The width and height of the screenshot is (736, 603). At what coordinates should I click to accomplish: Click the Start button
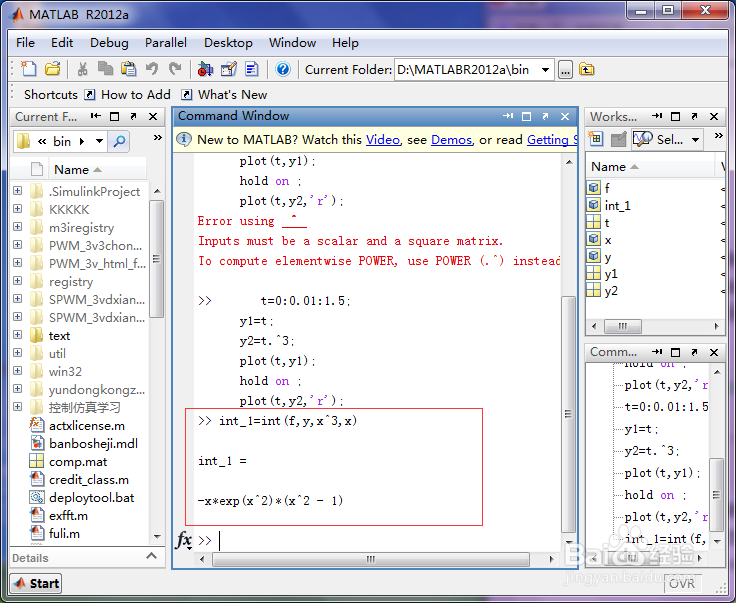pyautogui.click(x=36, y=583)
